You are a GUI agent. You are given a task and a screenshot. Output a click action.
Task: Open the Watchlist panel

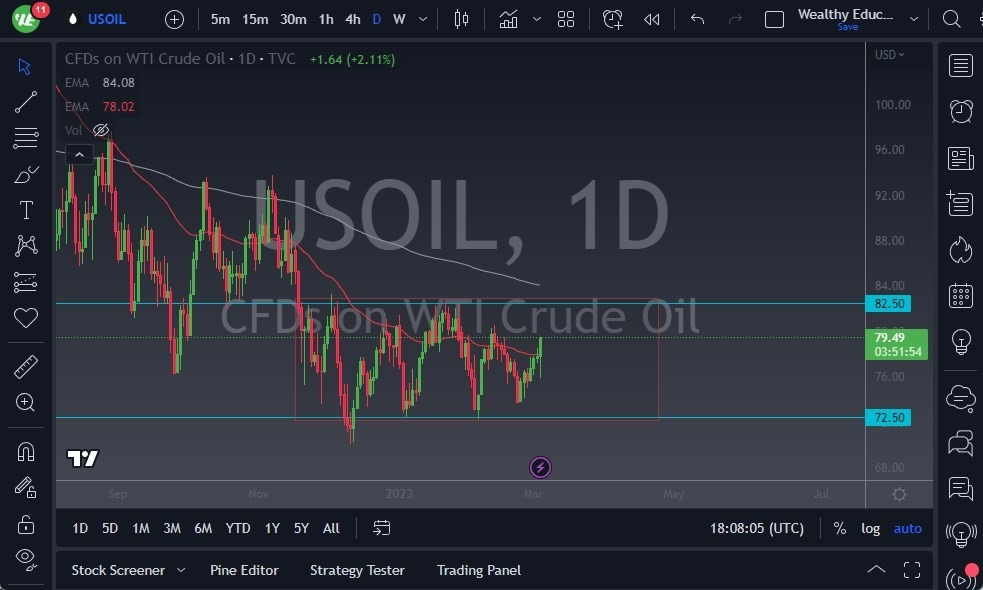[x=960, y=65]
